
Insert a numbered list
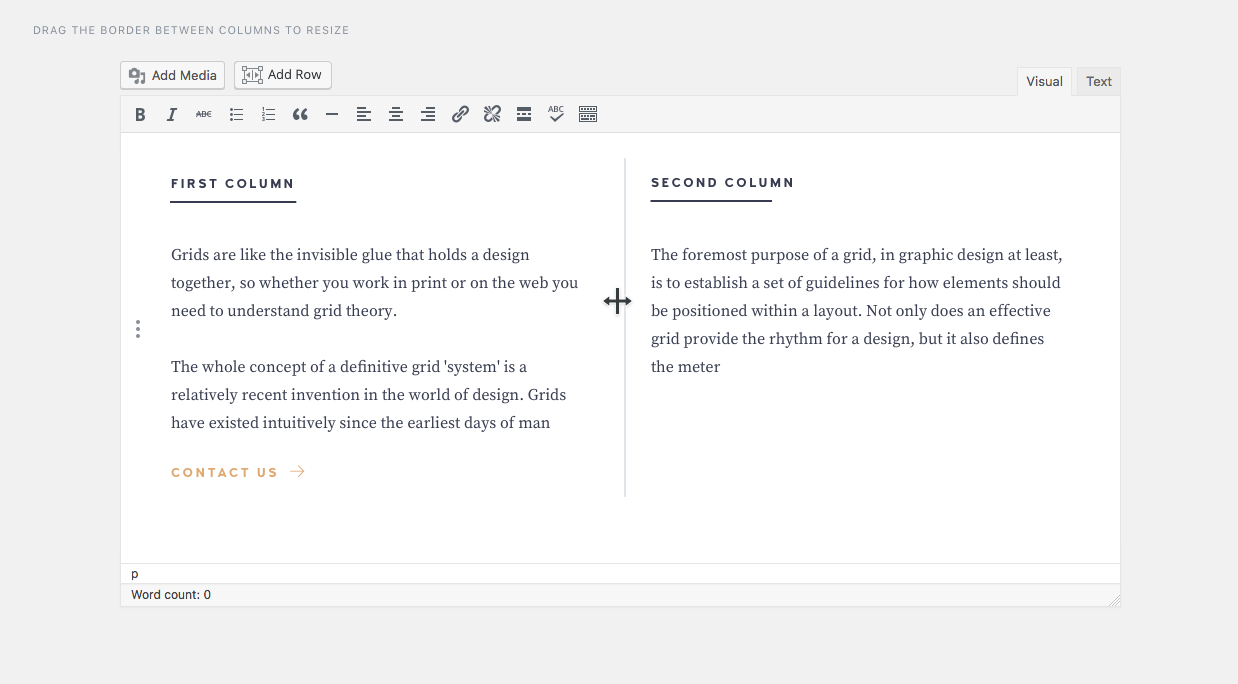pos(268,115)
